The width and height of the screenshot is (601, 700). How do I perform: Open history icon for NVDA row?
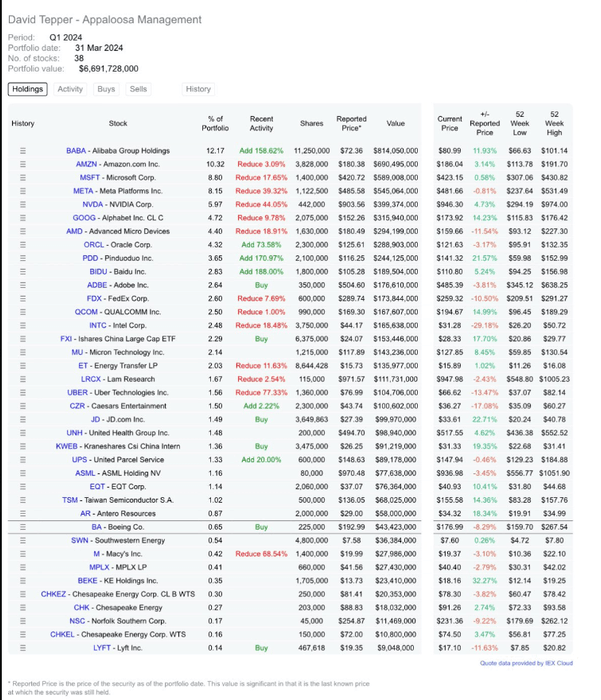(x=23, y=204)
